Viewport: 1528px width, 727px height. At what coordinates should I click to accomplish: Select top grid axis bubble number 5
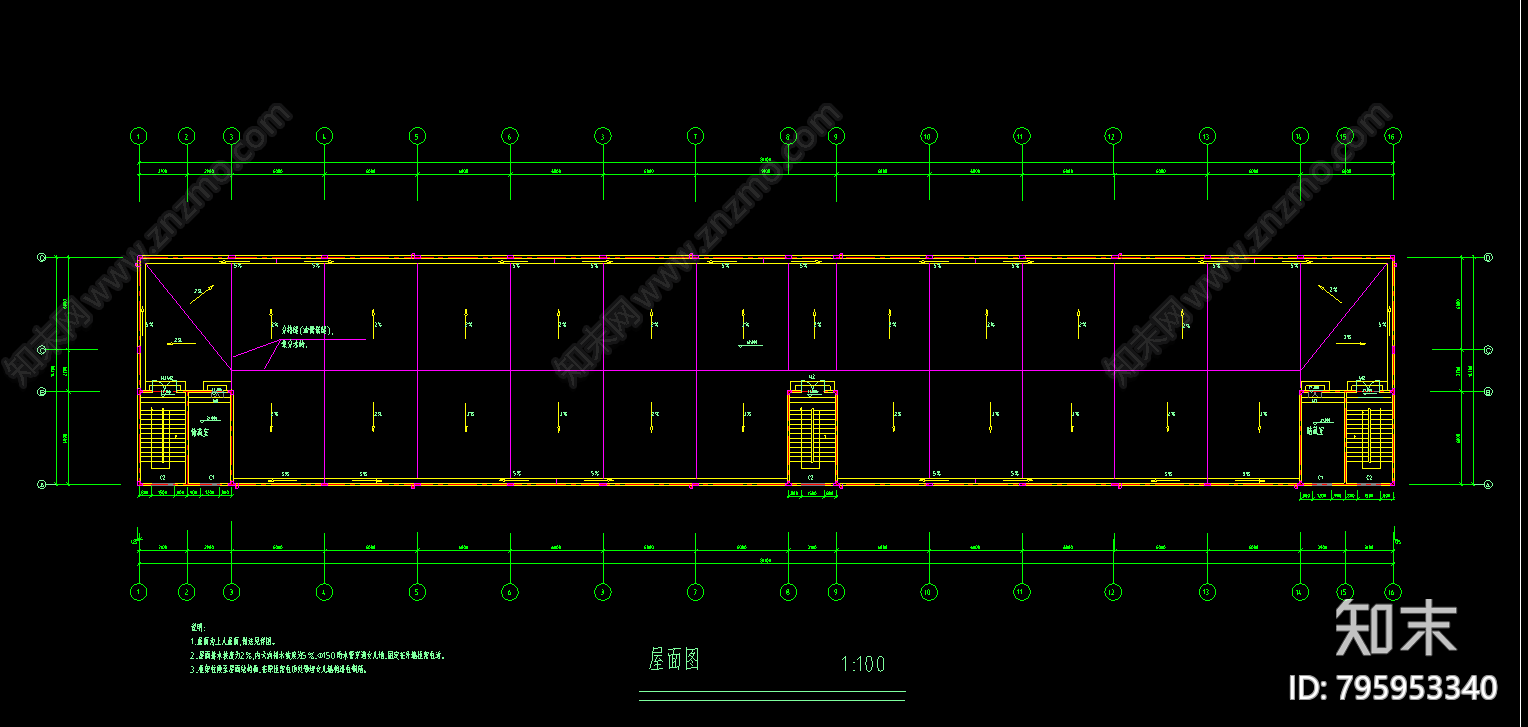[x=417, y=135]
